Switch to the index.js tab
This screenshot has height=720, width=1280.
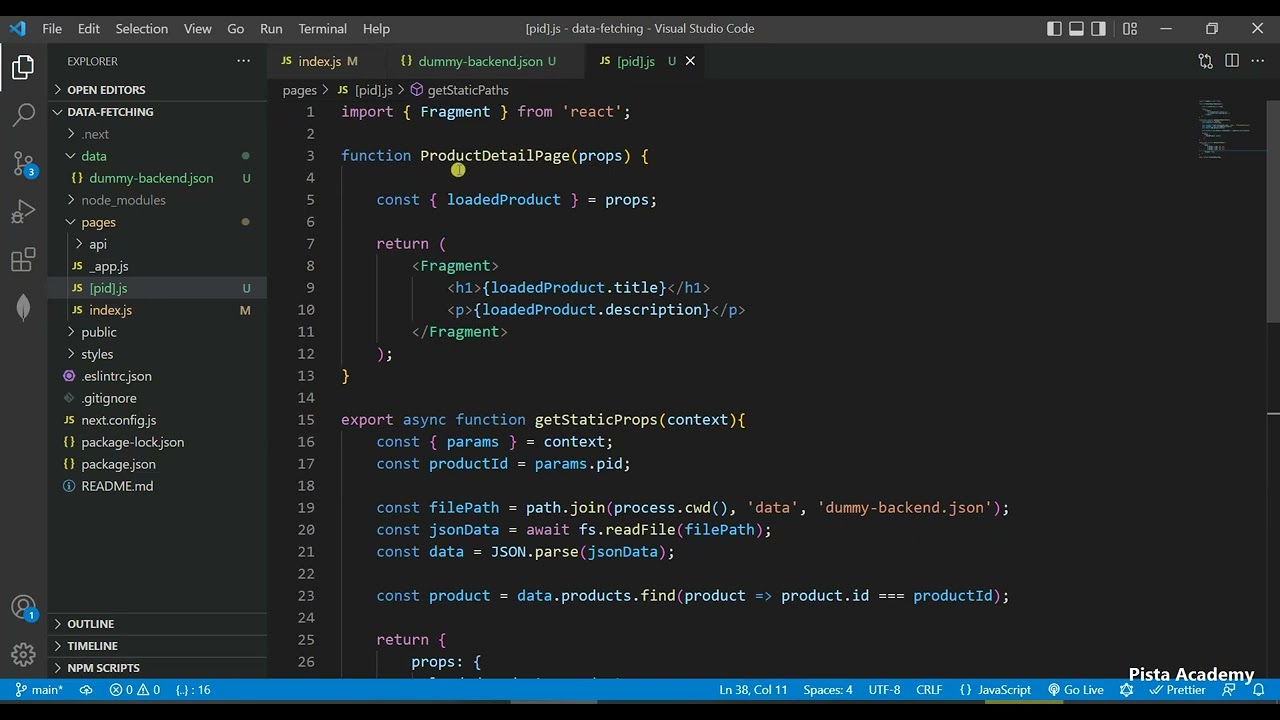tap(326, 61)
